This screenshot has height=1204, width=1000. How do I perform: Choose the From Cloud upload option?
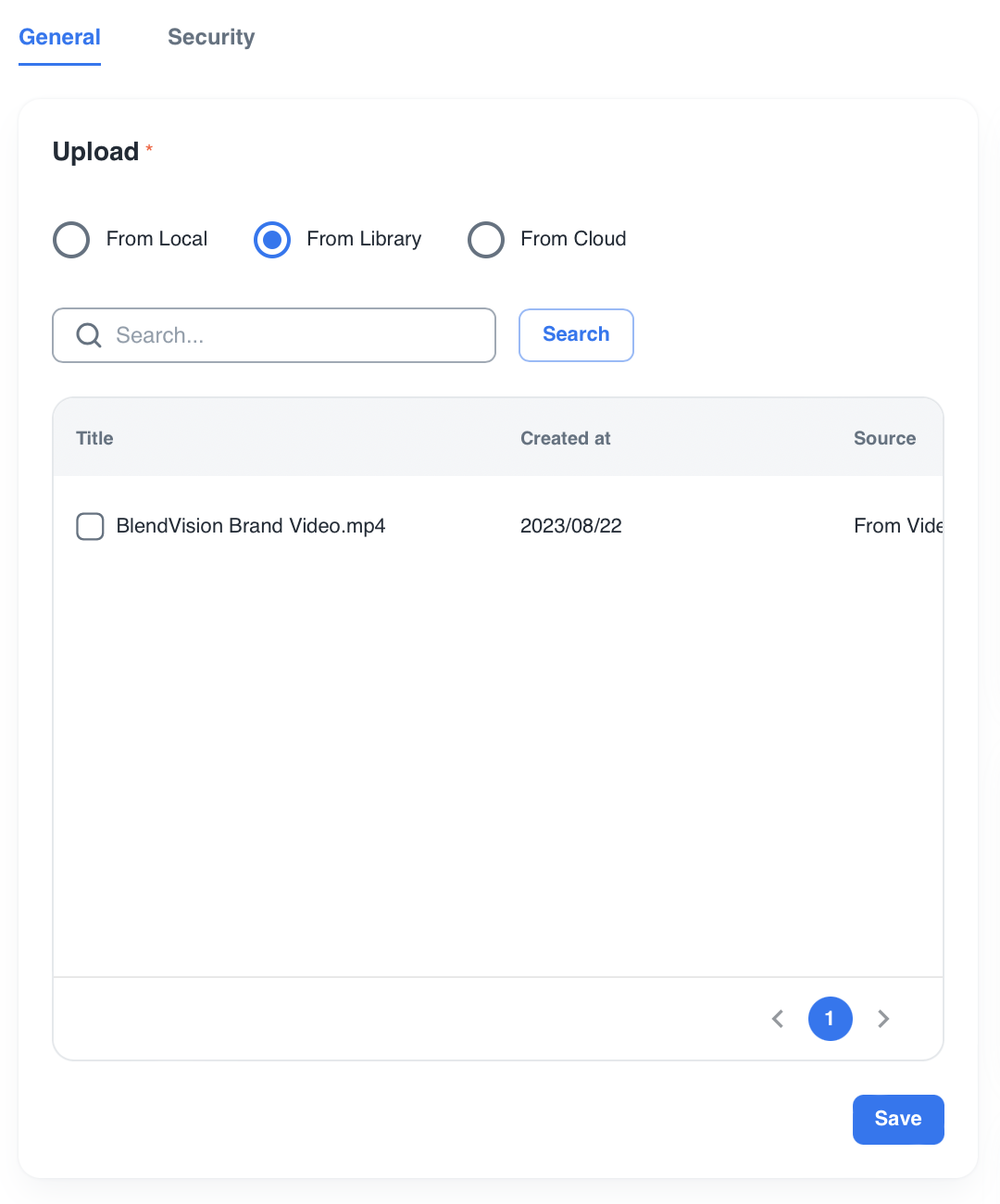(x=486, y=240)
